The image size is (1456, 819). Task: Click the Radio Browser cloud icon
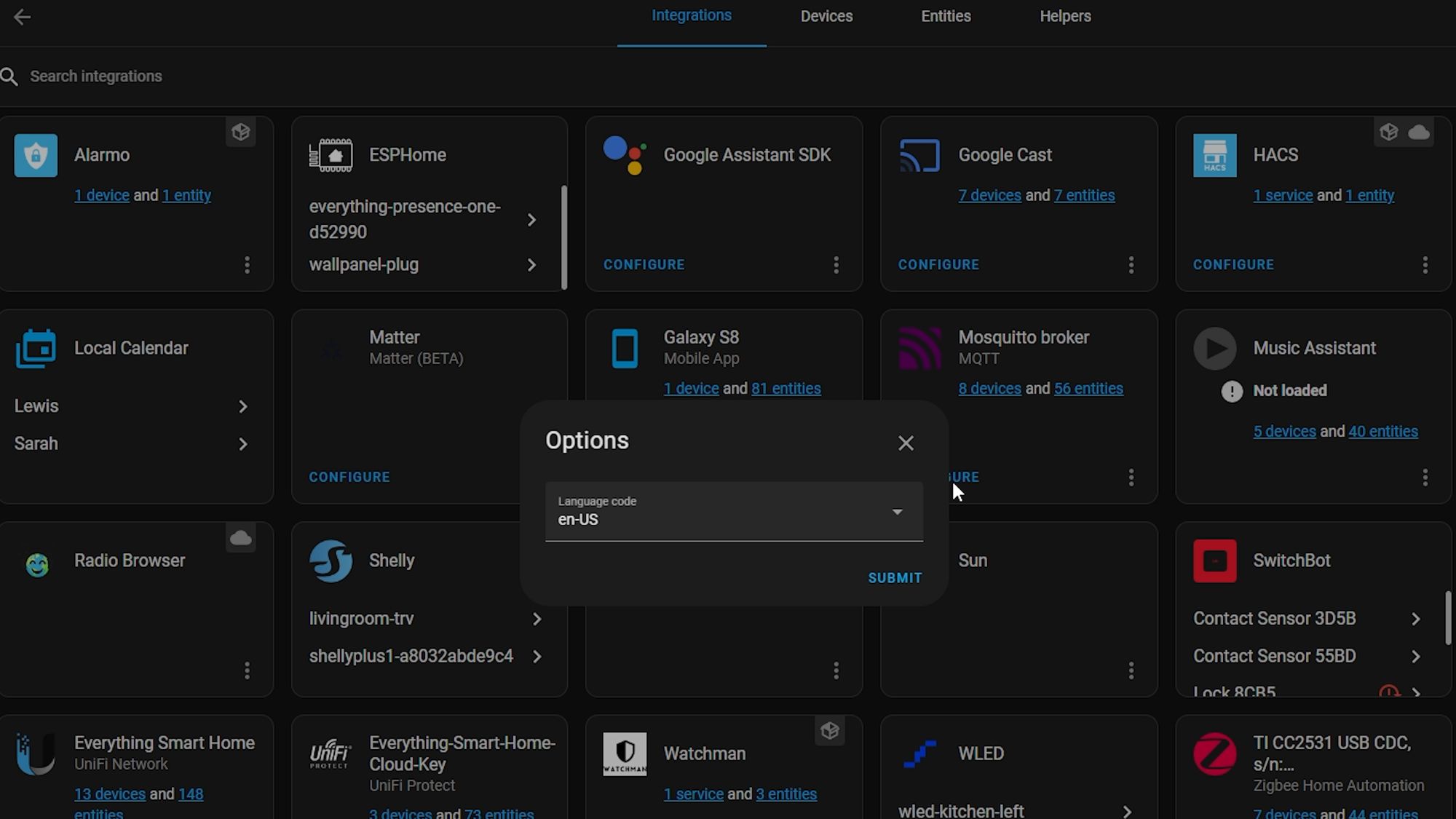(240, 539)
